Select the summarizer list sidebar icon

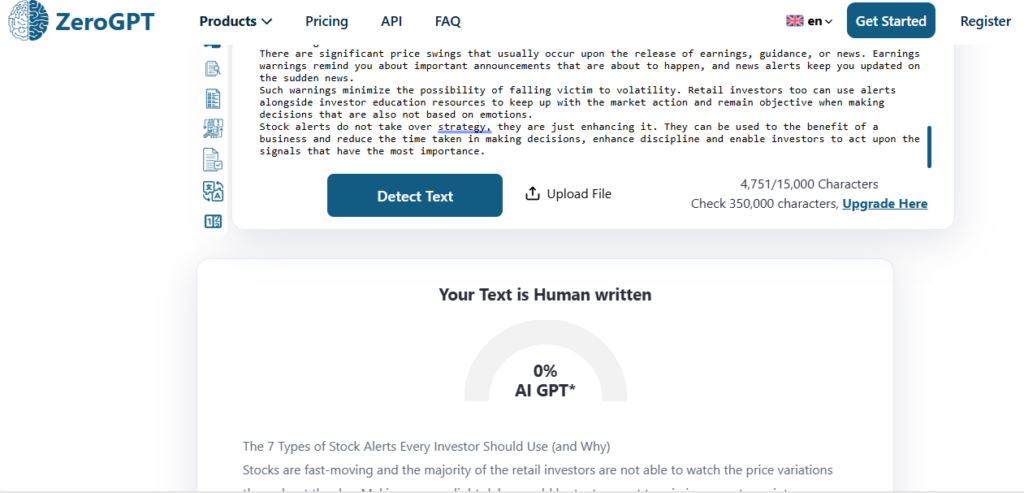[212, 98]
